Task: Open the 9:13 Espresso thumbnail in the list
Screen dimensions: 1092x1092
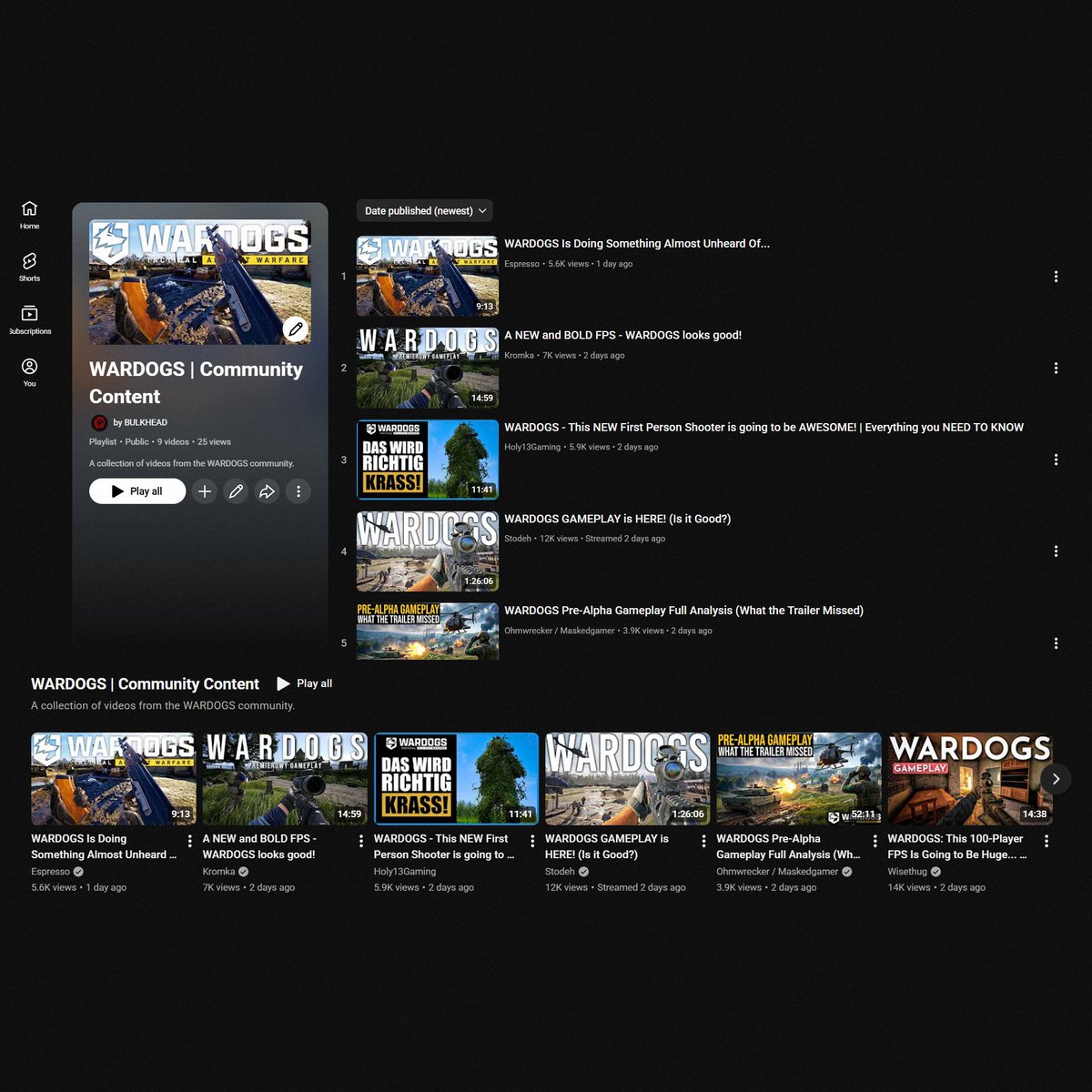Action: coord(428,276)
